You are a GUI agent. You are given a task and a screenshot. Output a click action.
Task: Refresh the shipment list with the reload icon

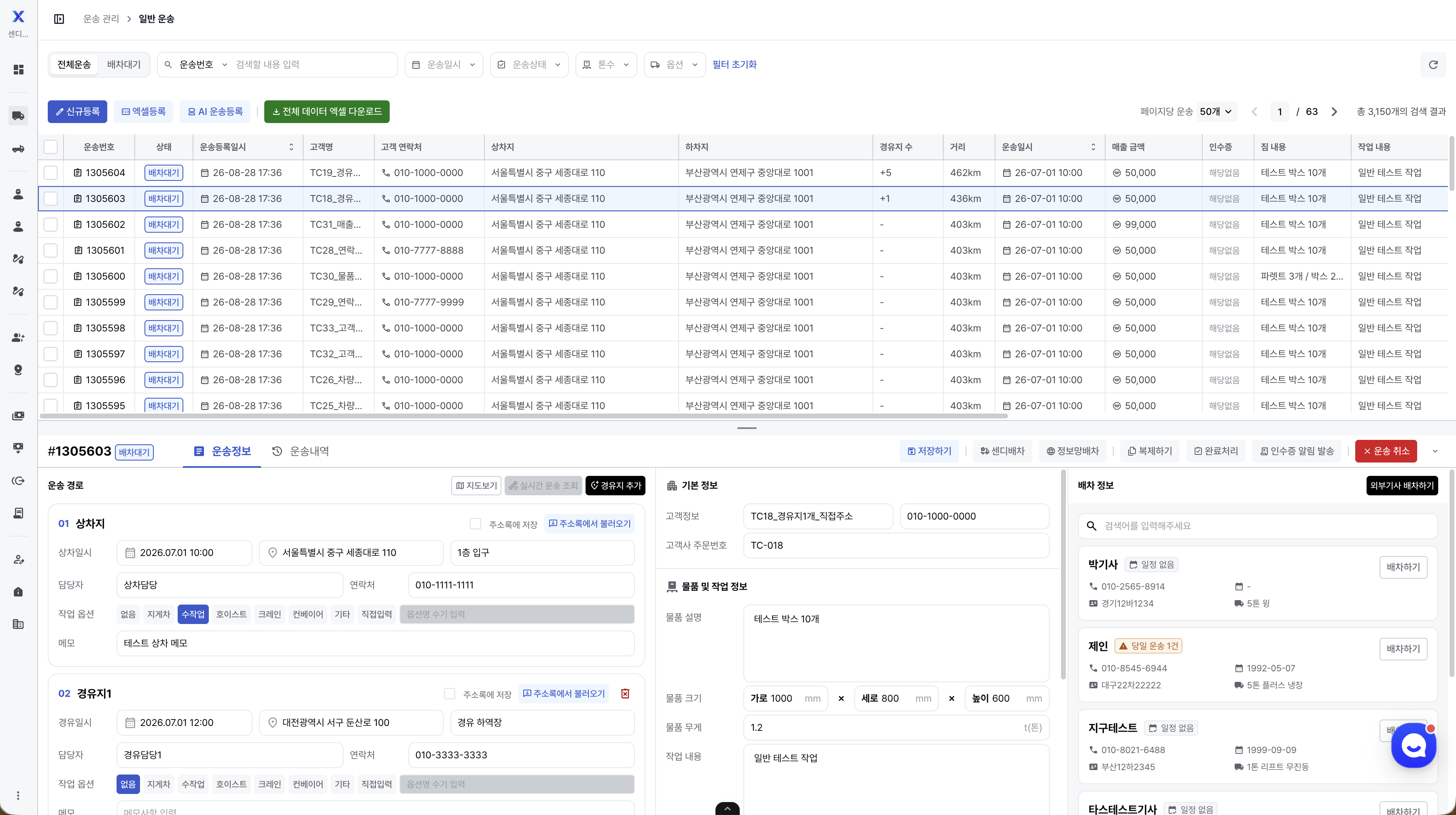click(1433, 64)
